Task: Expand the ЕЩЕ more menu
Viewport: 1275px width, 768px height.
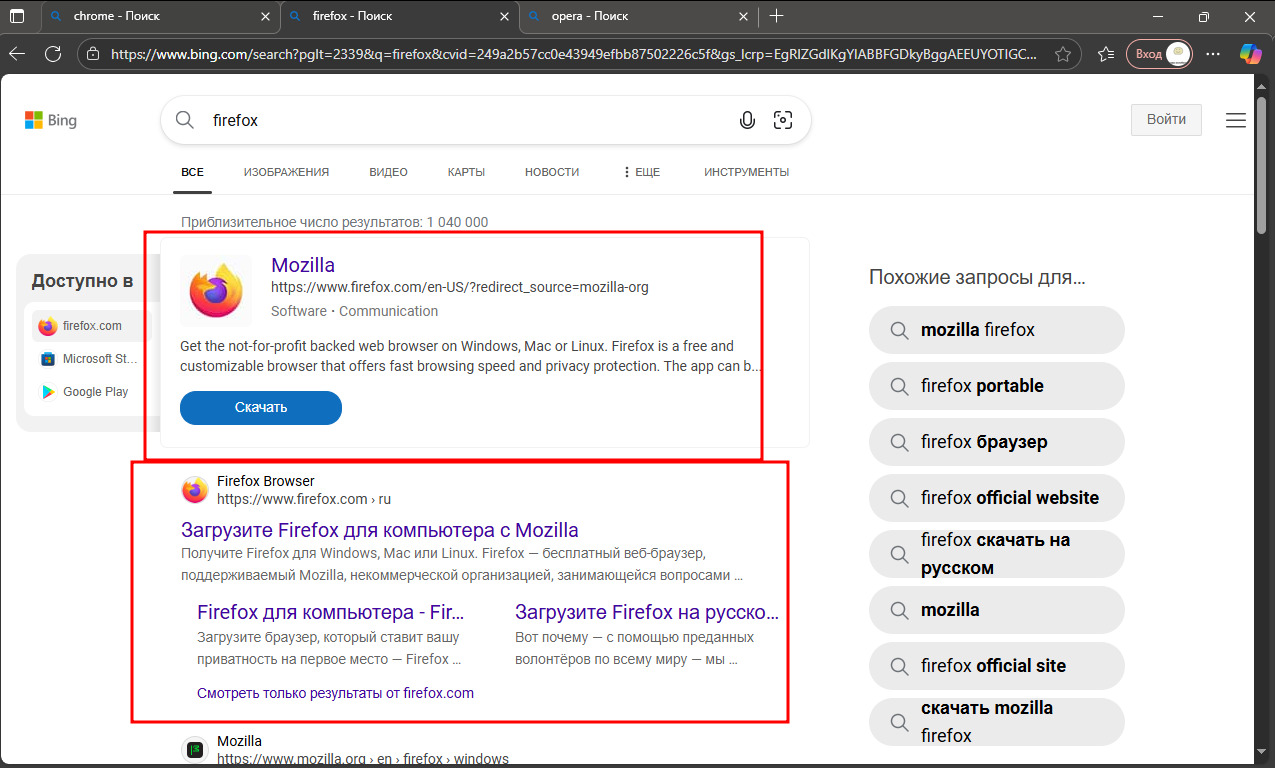Action: click(x=640, y=172)
